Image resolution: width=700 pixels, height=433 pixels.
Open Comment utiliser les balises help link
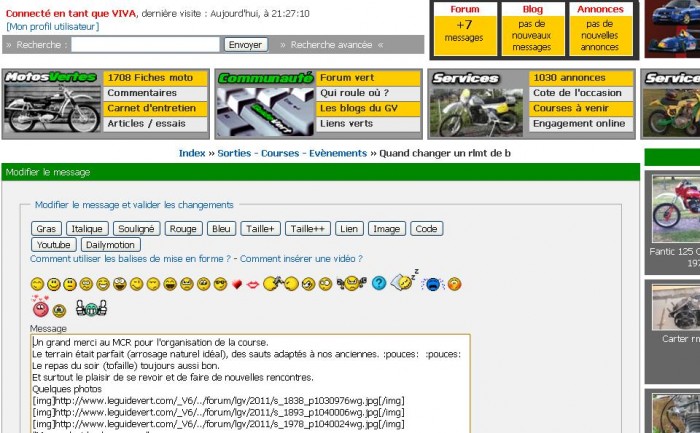click(130, 259)
